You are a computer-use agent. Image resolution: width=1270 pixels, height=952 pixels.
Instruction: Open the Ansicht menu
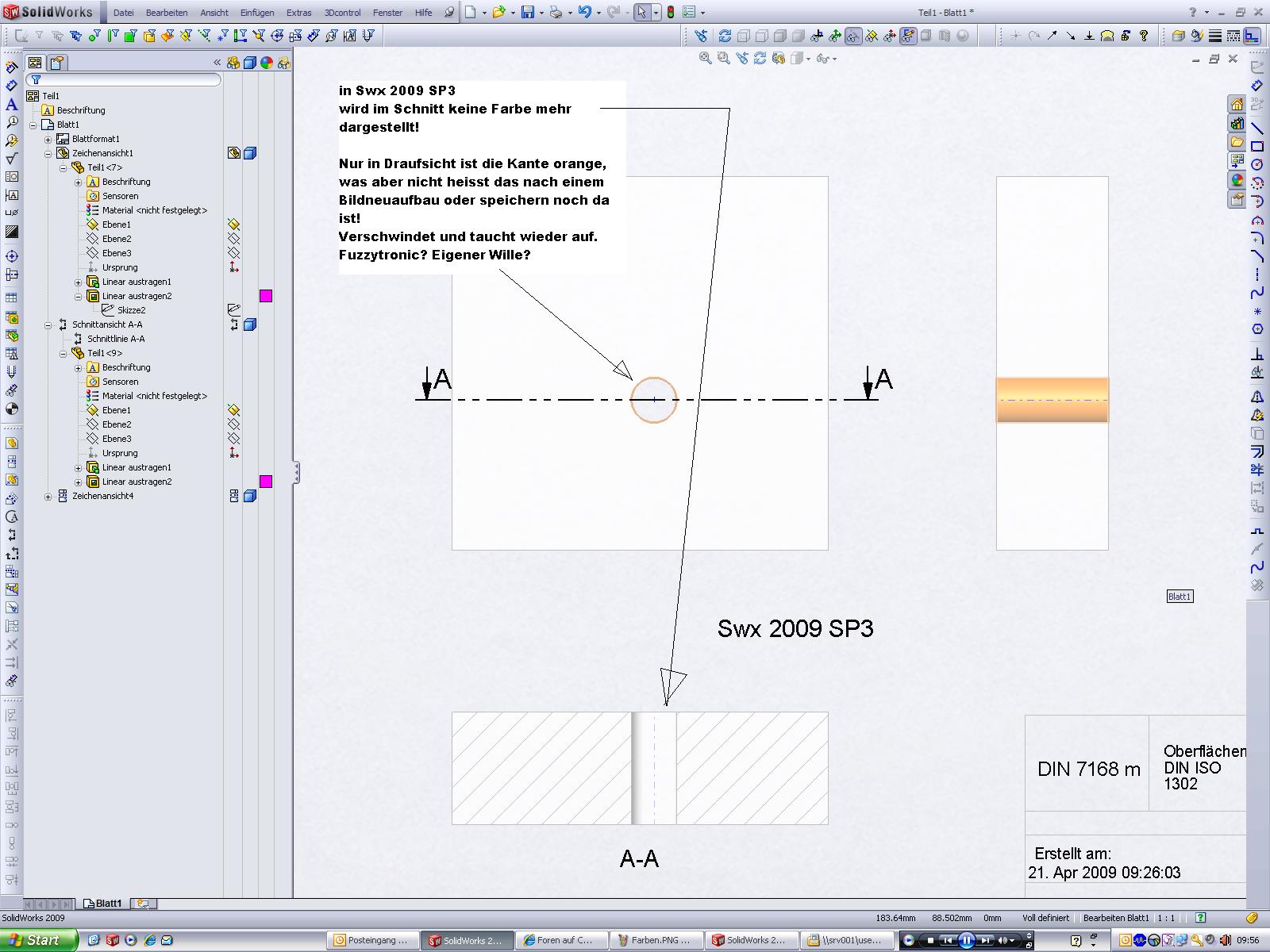(x=214, y=13)
